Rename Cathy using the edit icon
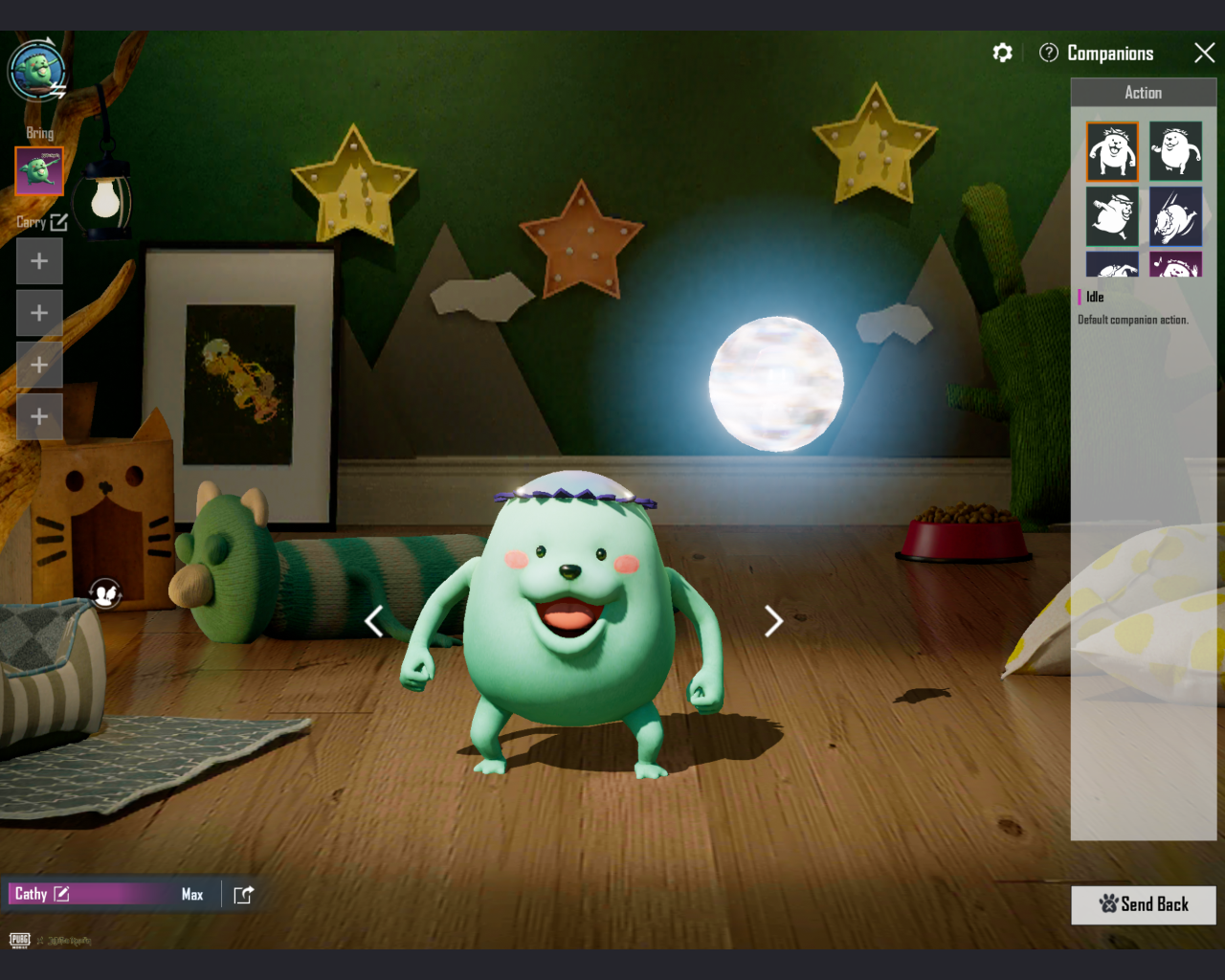Screen dimensions: 1225x980 click(x=61, y=894)
